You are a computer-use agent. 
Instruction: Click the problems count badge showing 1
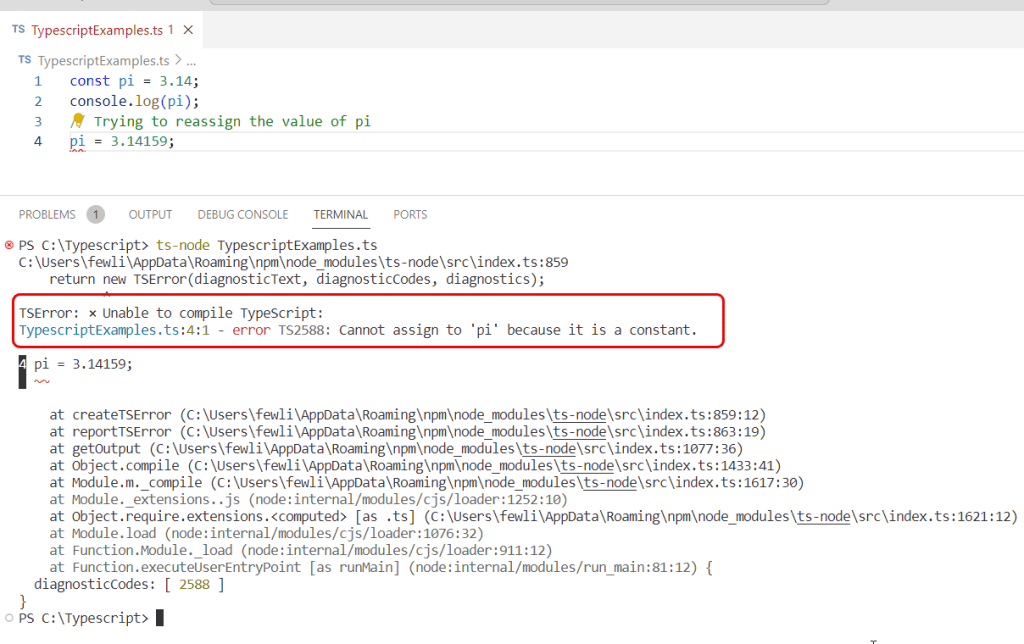pos(95,214)
